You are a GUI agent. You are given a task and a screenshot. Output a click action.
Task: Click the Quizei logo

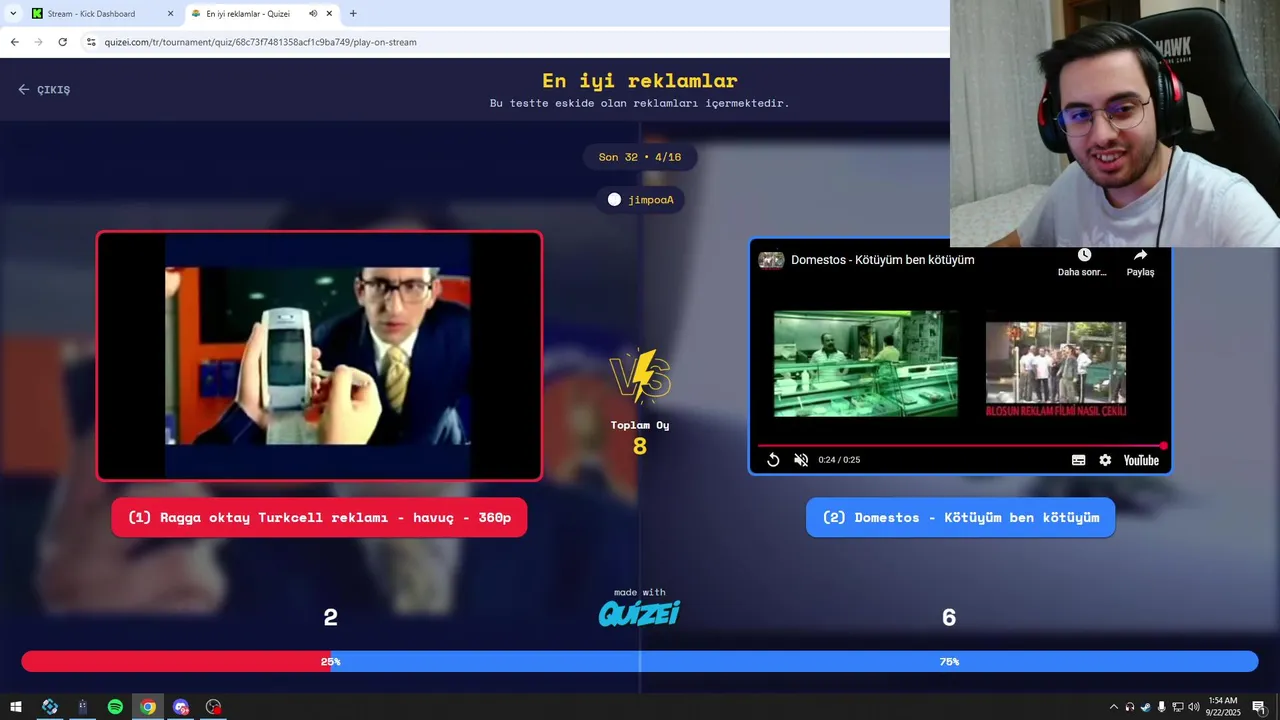click(x=639, y=613)
